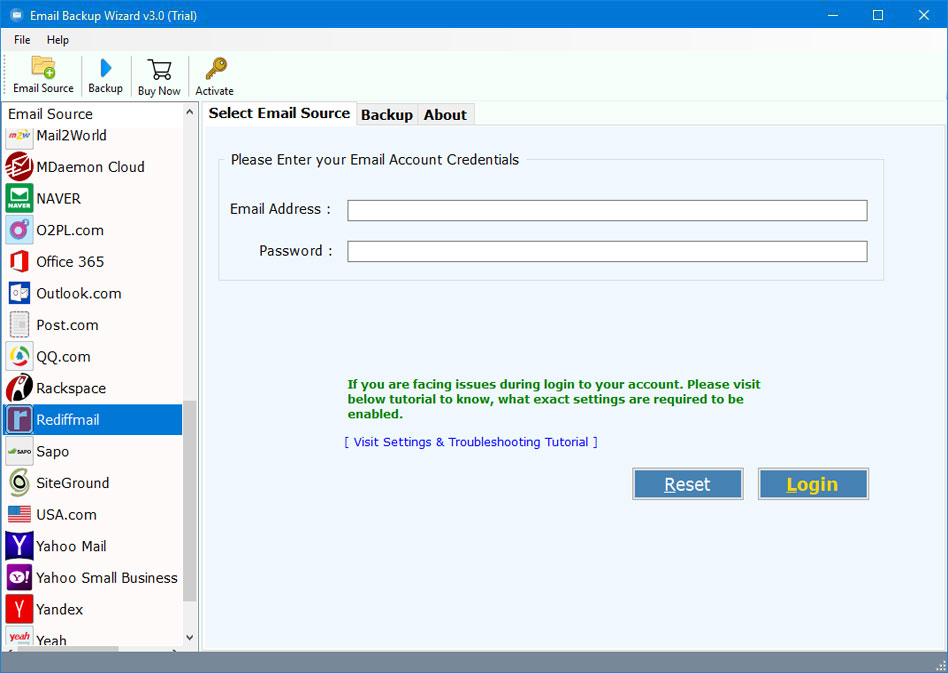The width and height of the screenshot is (948, 673).
Task: Click the sidebar scrollbar down arrow
Action: pos(189,638)
